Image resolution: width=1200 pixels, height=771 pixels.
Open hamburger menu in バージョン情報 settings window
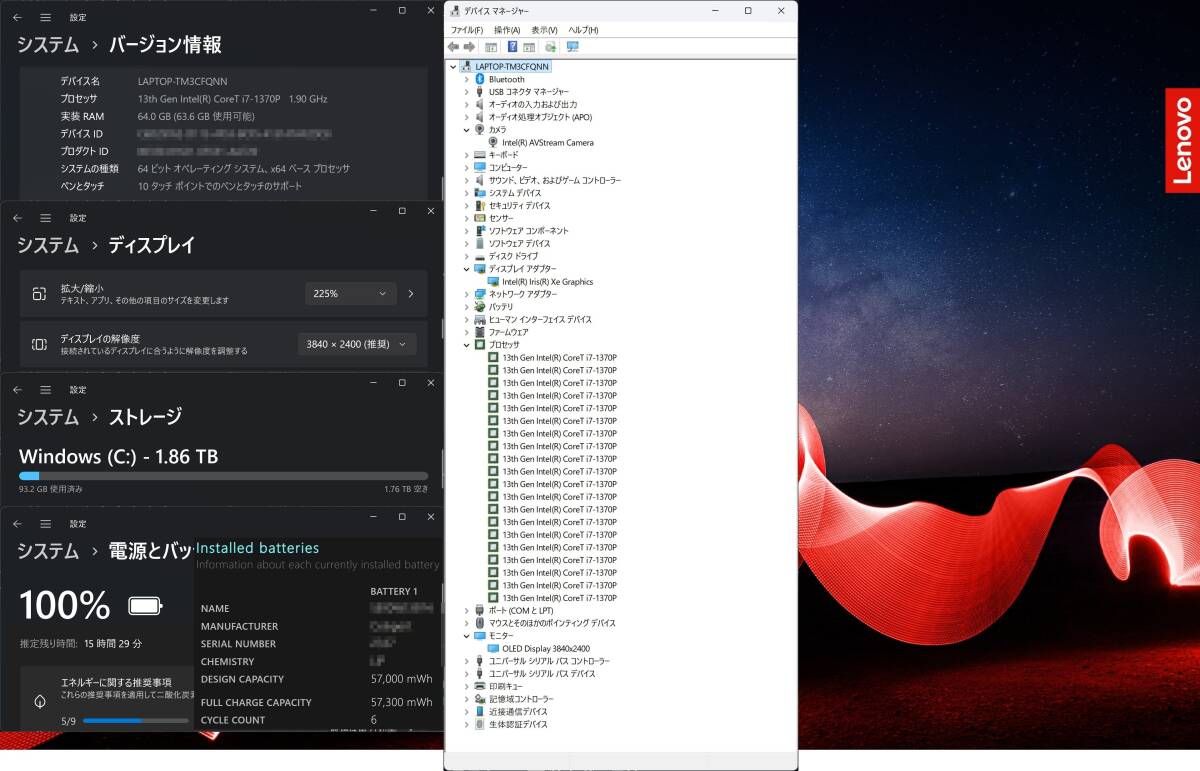(x=45, y=17)
